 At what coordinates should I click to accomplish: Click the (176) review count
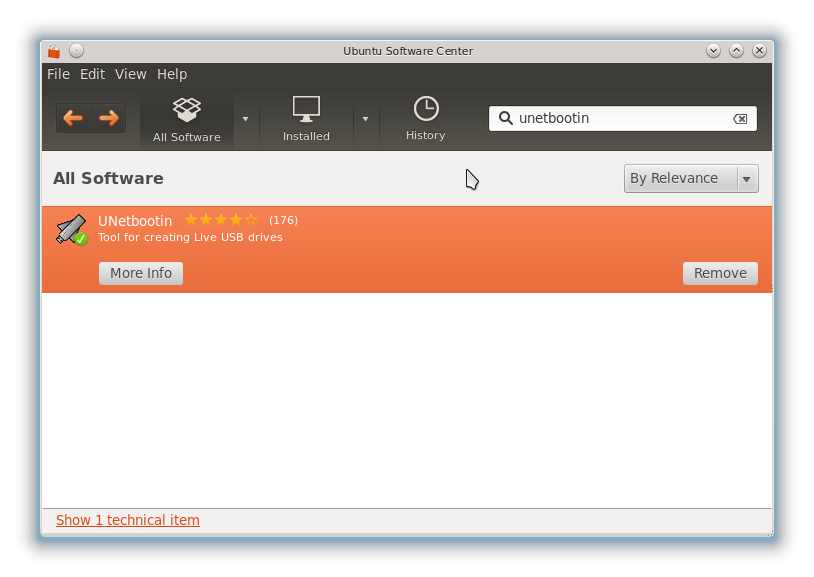point(283,220)
